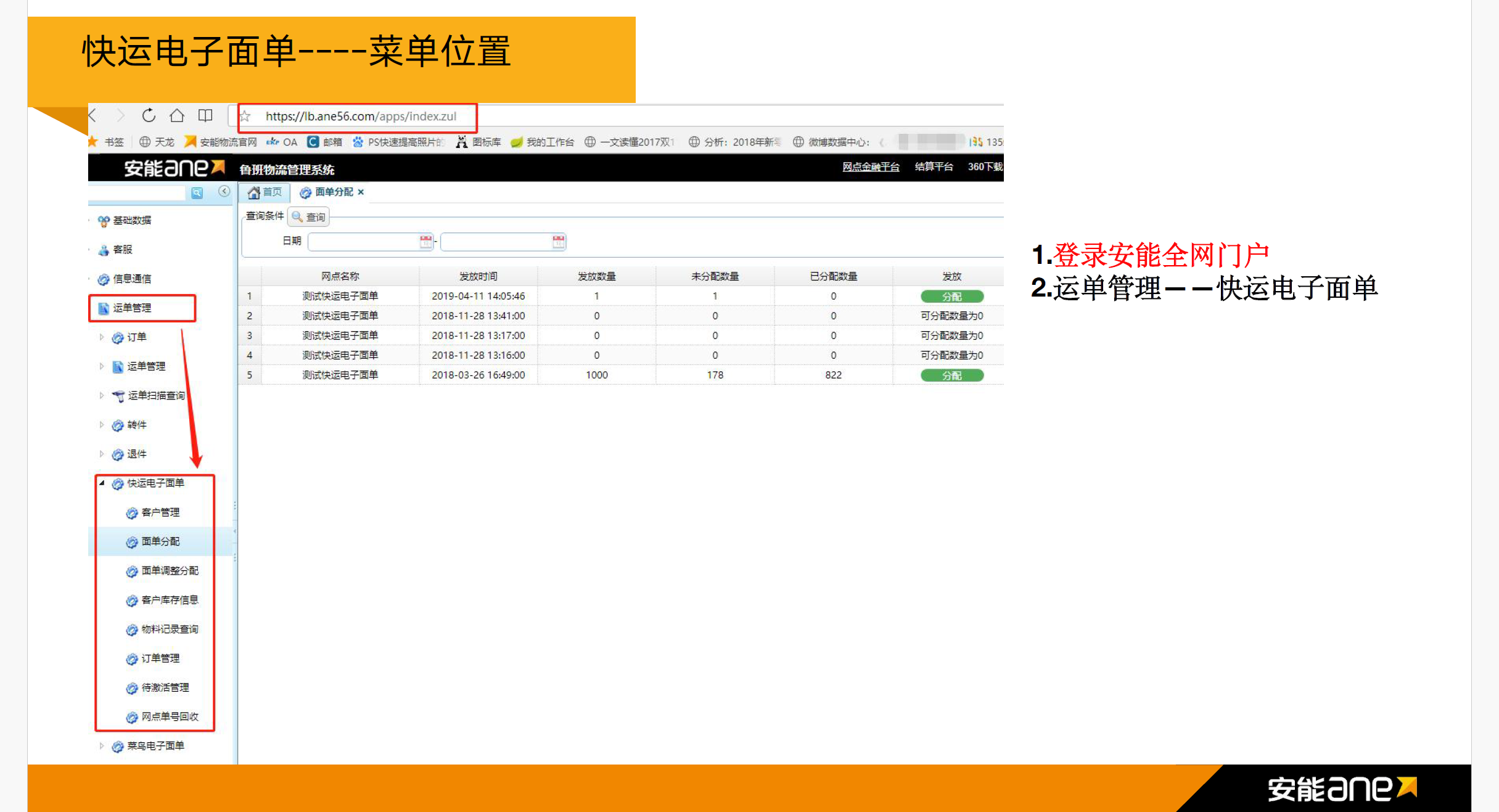Open 待激活管理 in sidebar
This screenshot has height=812, width=1499.
pyautogui.click(x=158, y=687)
